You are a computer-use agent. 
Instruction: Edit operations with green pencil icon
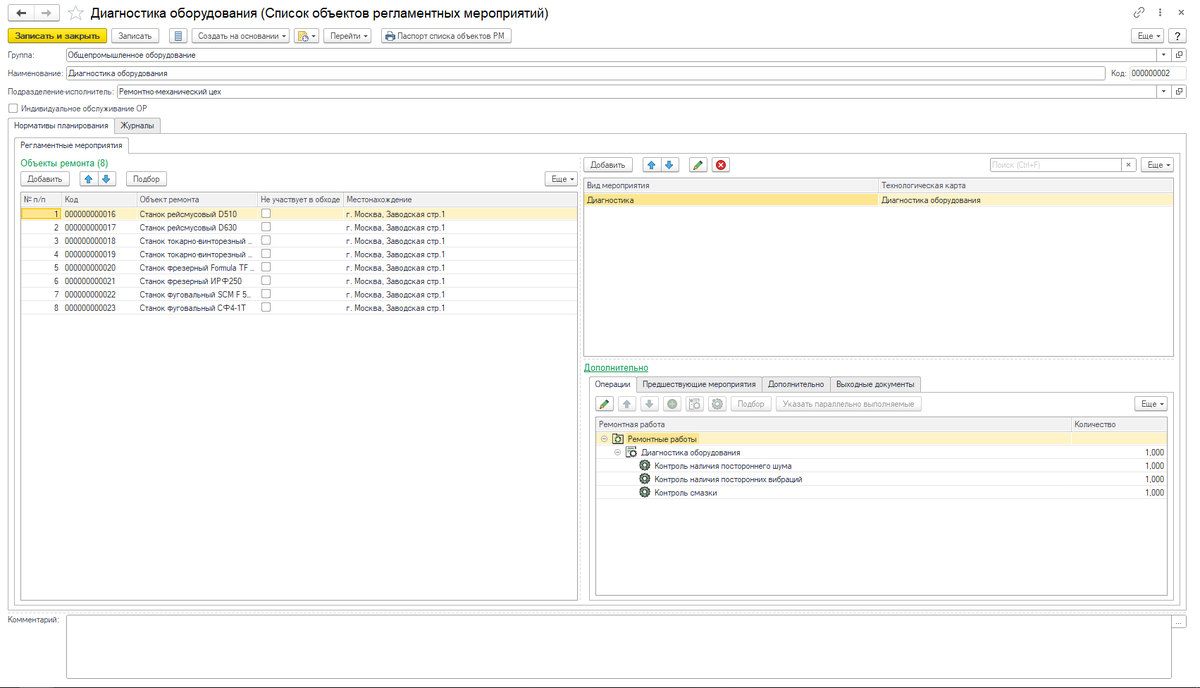[x=604, y=404]
